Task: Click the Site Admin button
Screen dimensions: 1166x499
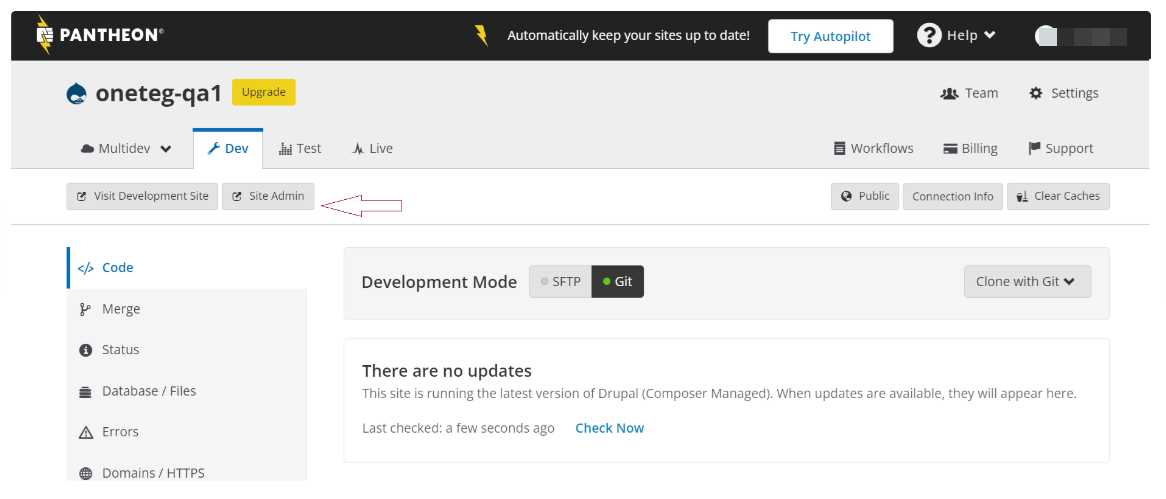Action: click(x=268, y=196)
